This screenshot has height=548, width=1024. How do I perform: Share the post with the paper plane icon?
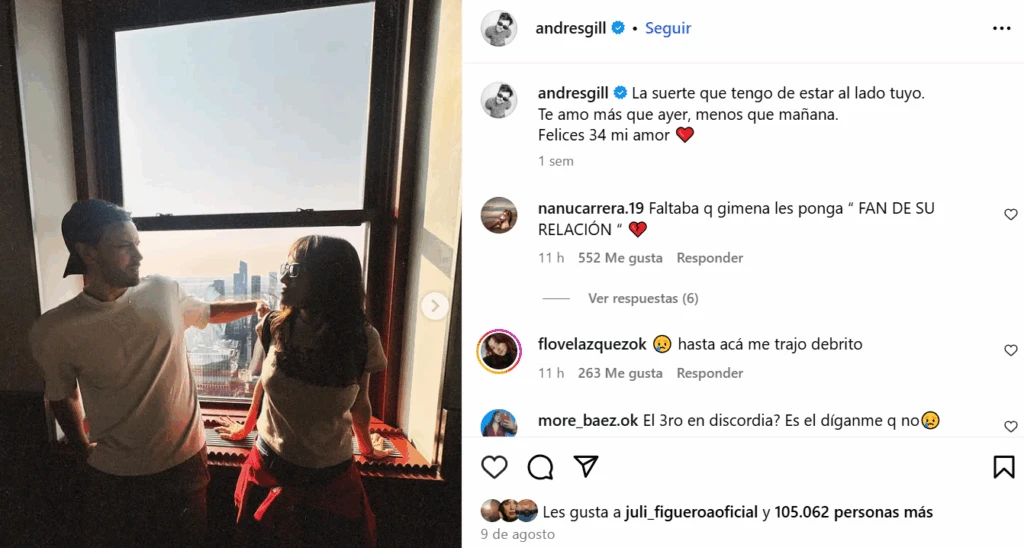pos(586,466)
